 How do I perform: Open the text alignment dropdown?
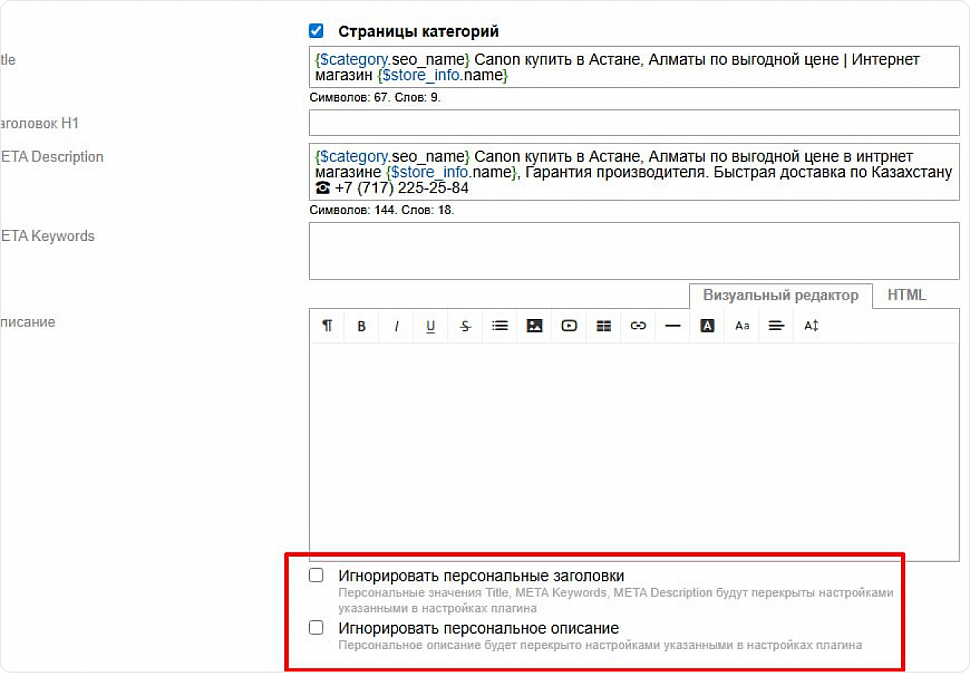776,326
